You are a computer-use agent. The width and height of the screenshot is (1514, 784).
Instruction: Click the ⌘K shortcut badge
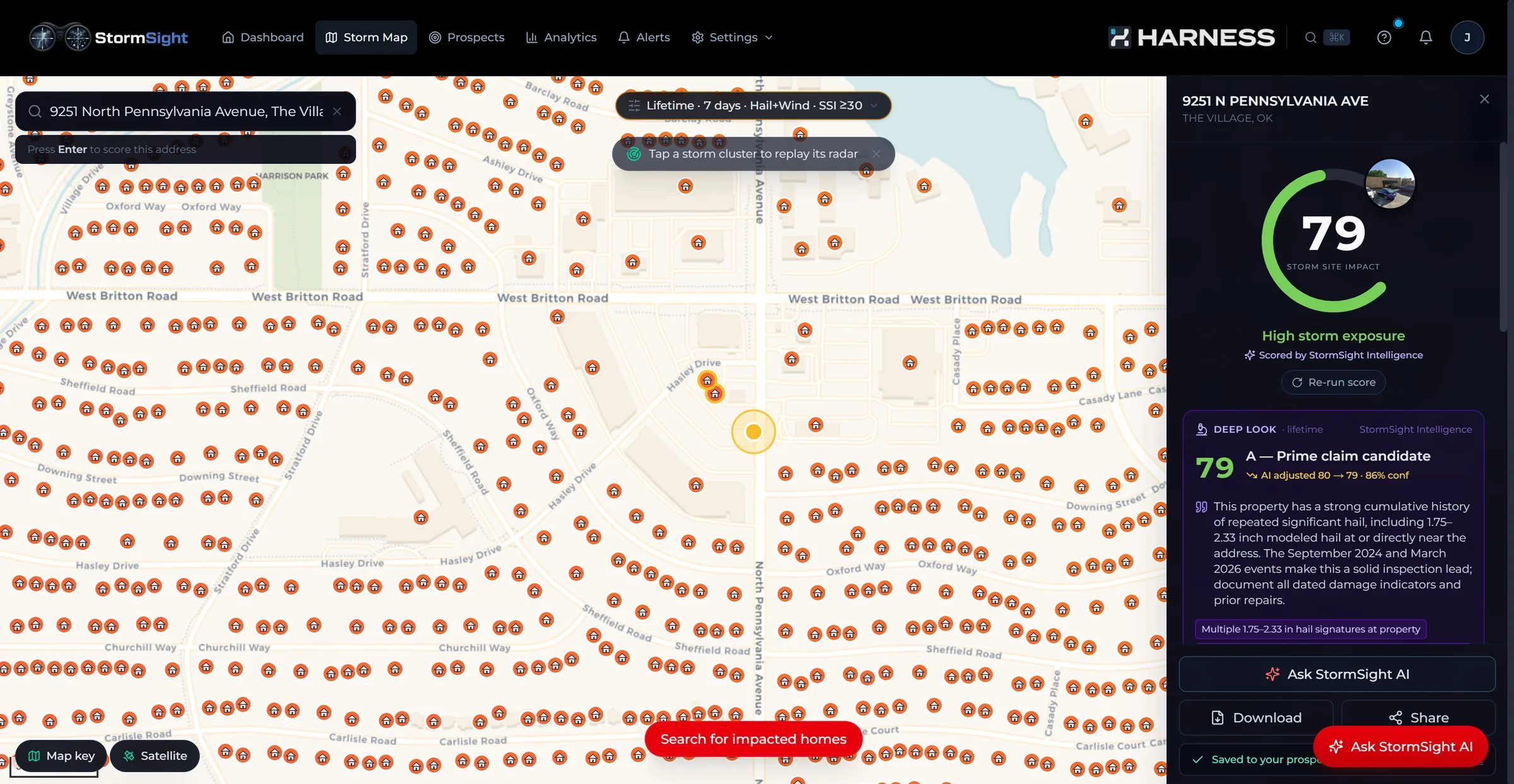click(x=1337, y=37)
